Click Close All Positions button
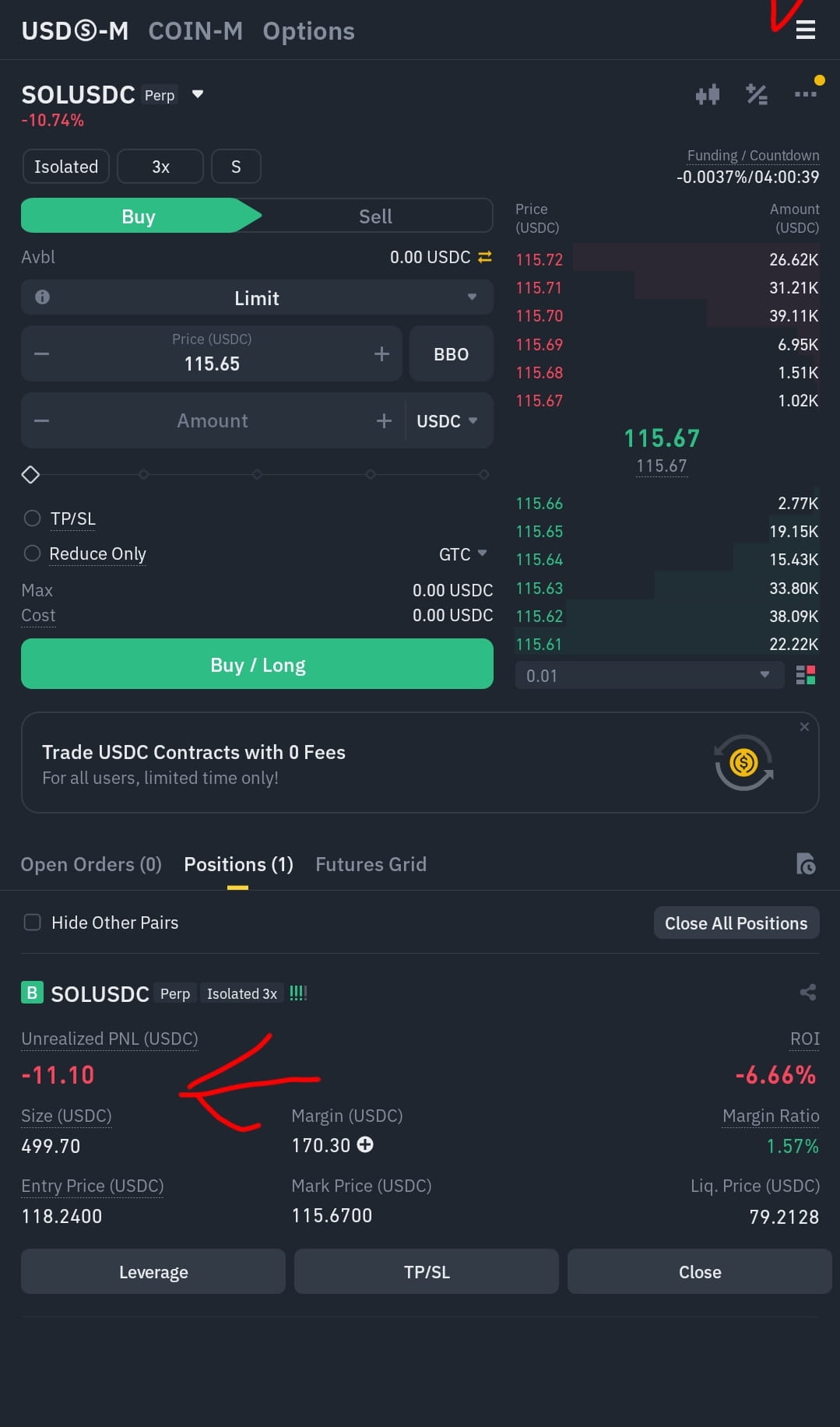The image size is (840, 1427). tap(736, 923)
